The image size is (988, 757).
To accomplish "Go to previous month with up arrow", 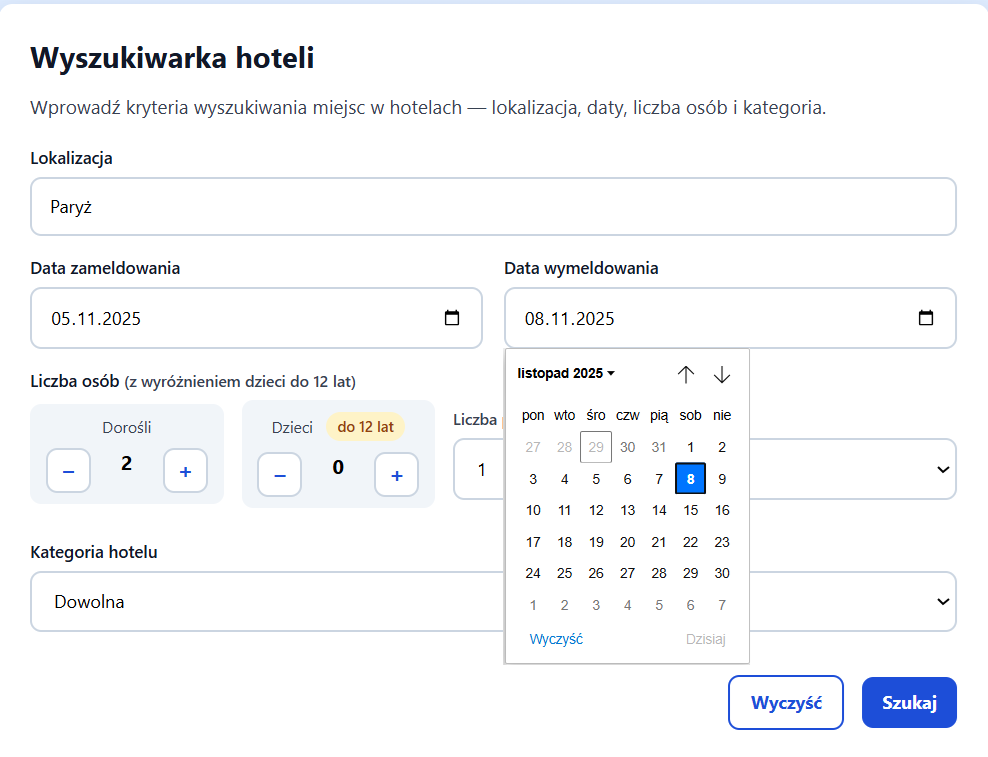I will pyautogui.click(x=685, y=374).
